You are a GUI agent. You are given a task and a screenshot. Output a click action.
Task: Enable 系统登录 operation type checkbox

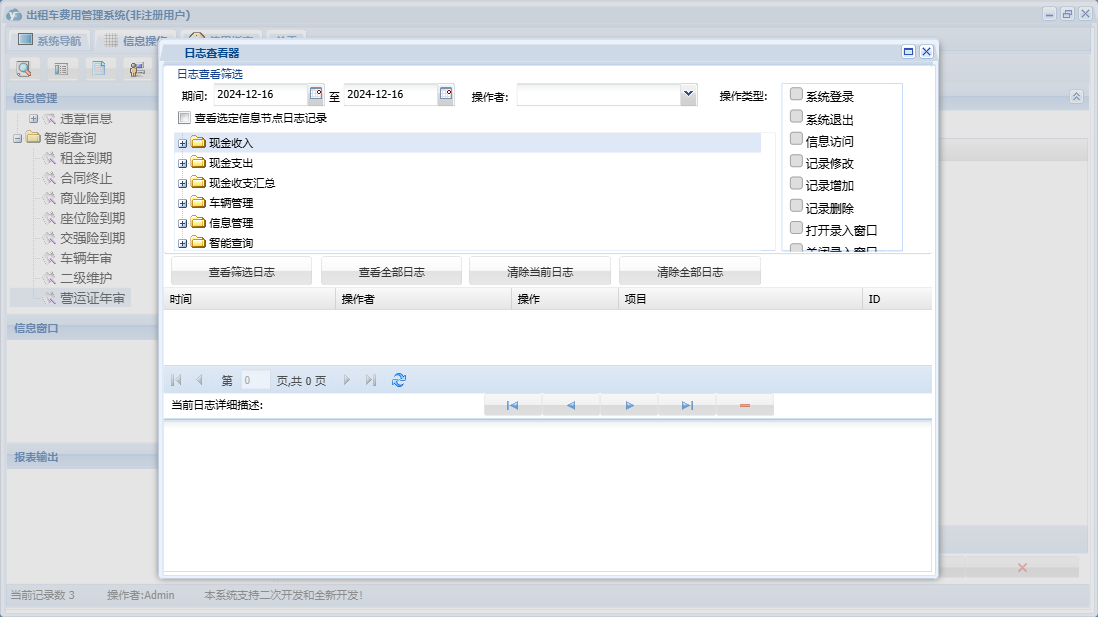[796, 94]
